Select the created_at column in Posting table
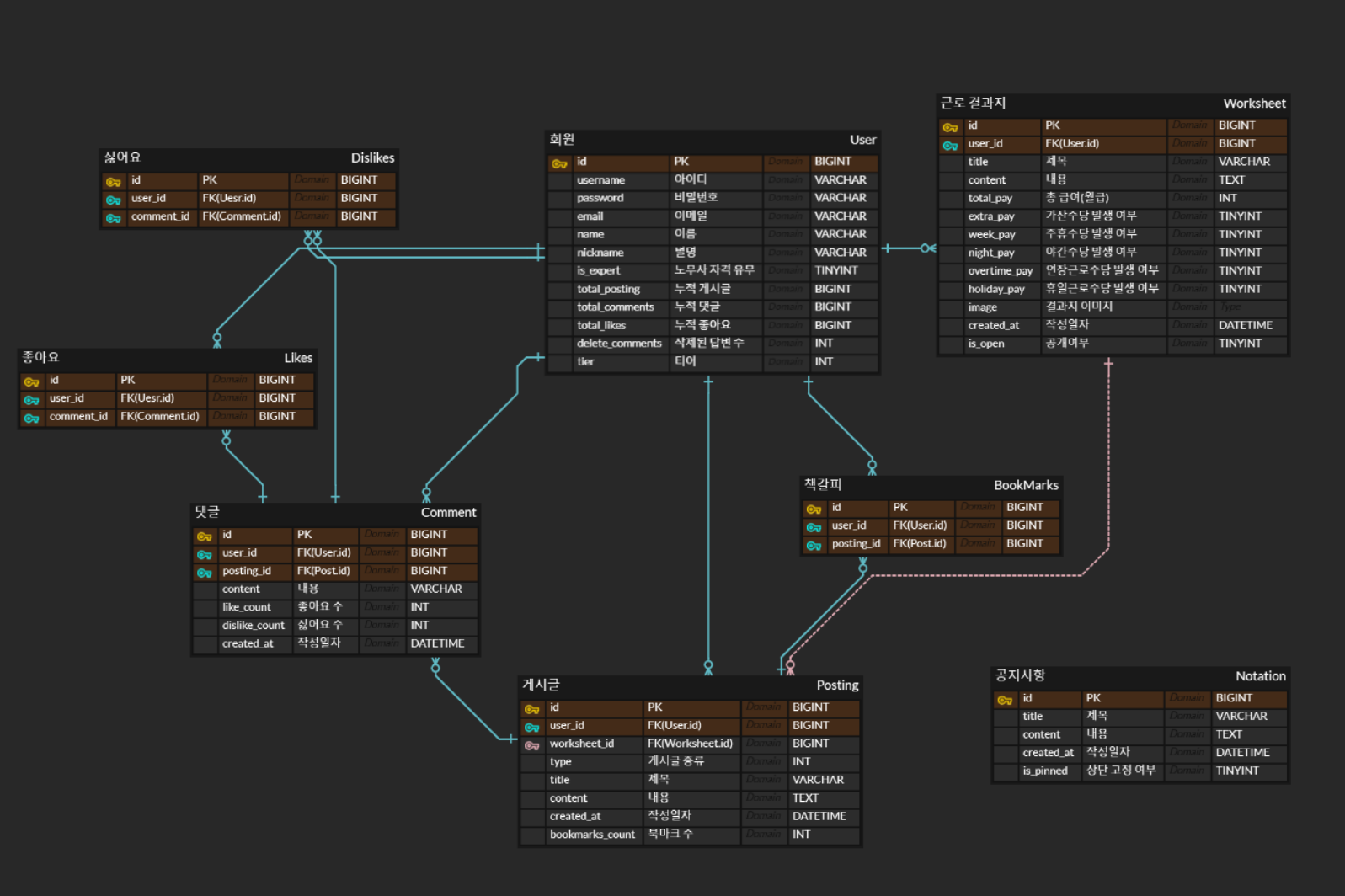Screen dimensions: 1345x896 pyautogui.click(x=690, y=816)
